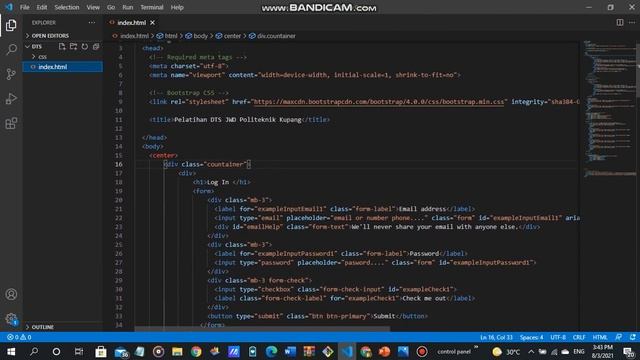Click errors and warnings status indicator
640x360 pixels.
pyautogui.click(x=19, y=337)
